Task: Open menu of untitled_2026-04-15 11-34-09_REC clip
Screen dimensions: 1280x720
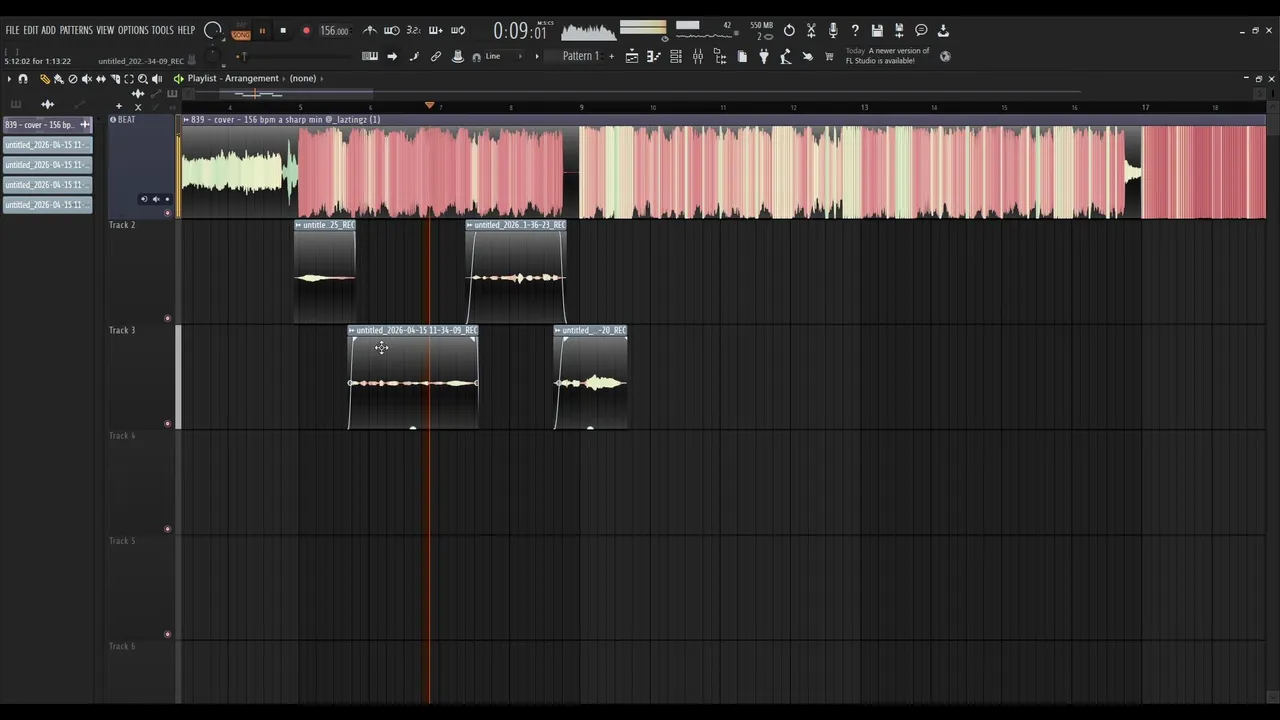Action: [351, 330]
